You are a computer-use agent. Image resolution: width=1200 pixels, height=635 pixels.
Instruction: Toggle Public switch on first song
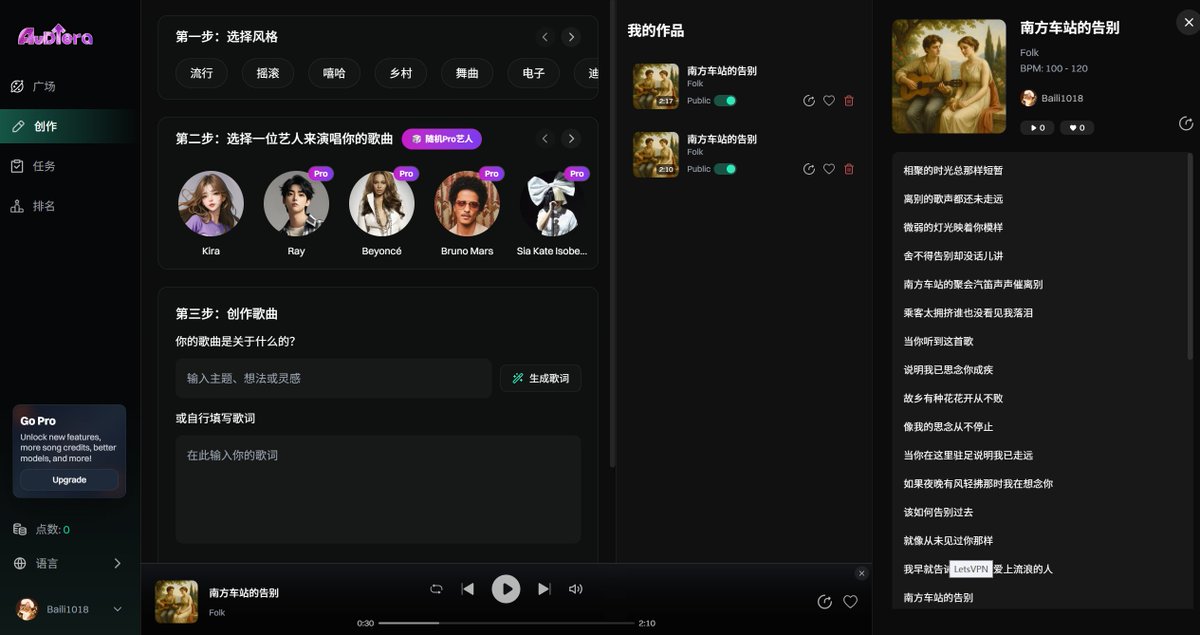(725, 101)
